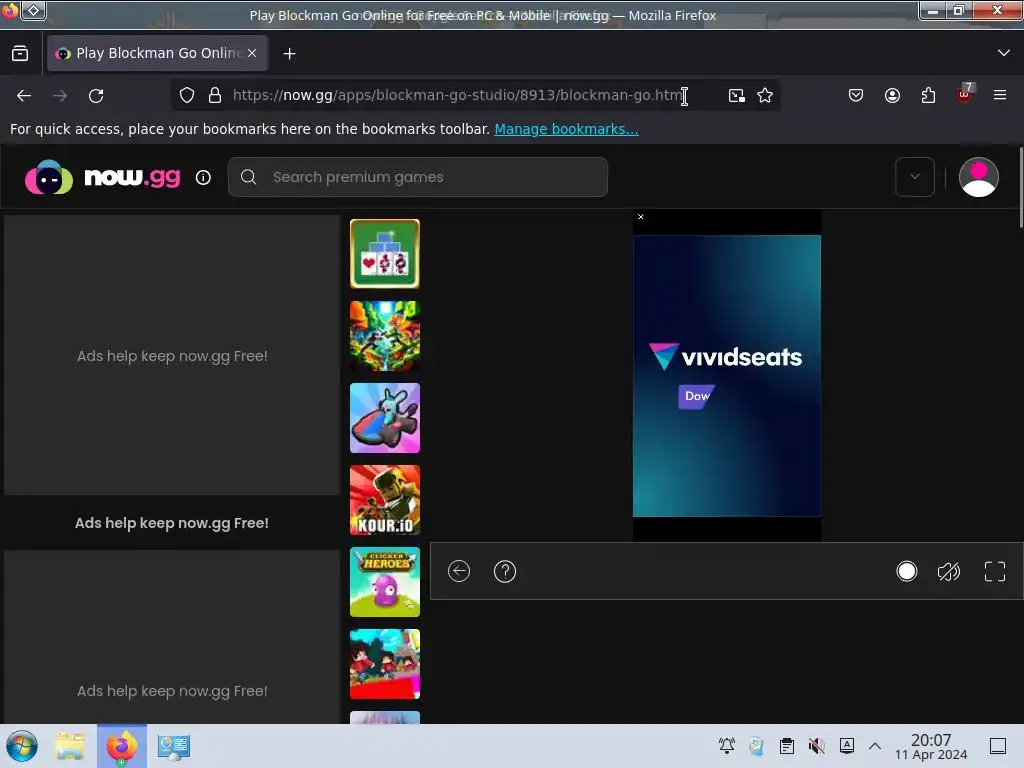The width and height of the screenshot is (1024, 768).
Task: Click the show desktop tray button
Action: coord(998,746)
